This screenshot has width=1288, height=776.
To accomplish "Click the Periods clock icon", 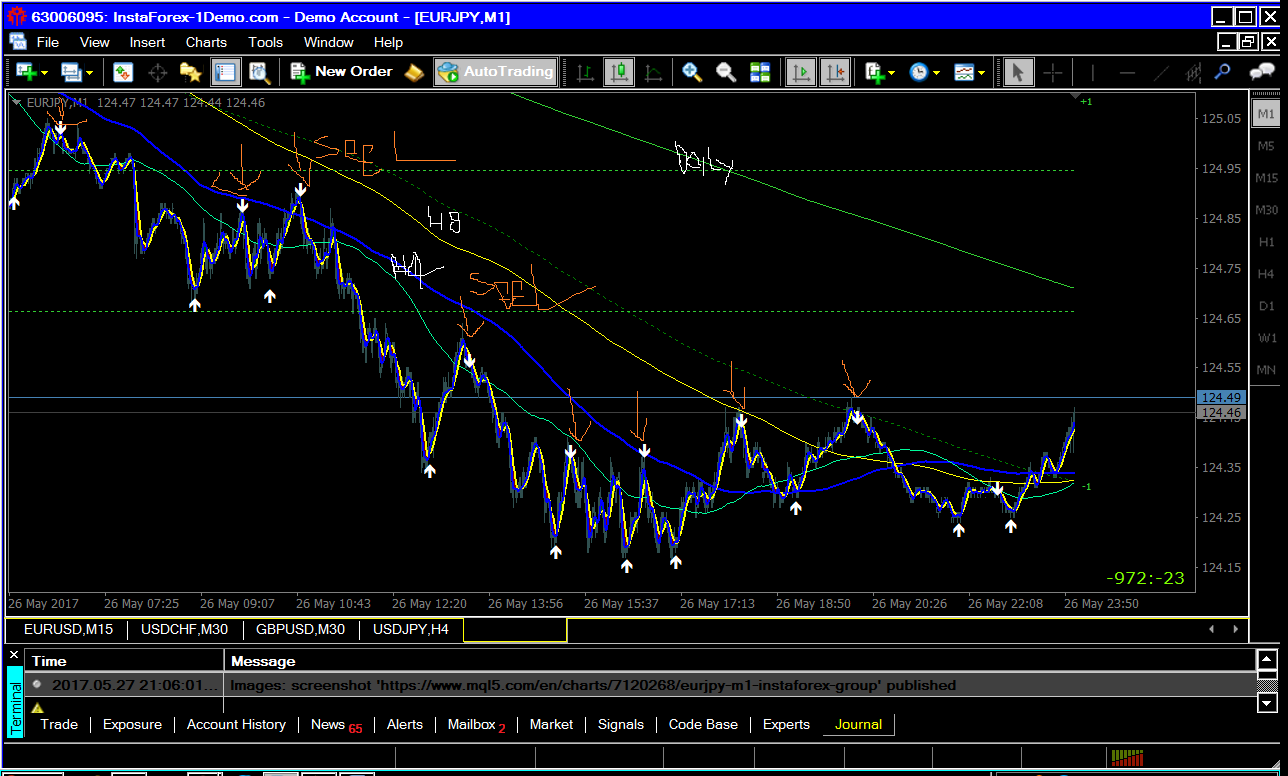I will [x=919, y=72].
